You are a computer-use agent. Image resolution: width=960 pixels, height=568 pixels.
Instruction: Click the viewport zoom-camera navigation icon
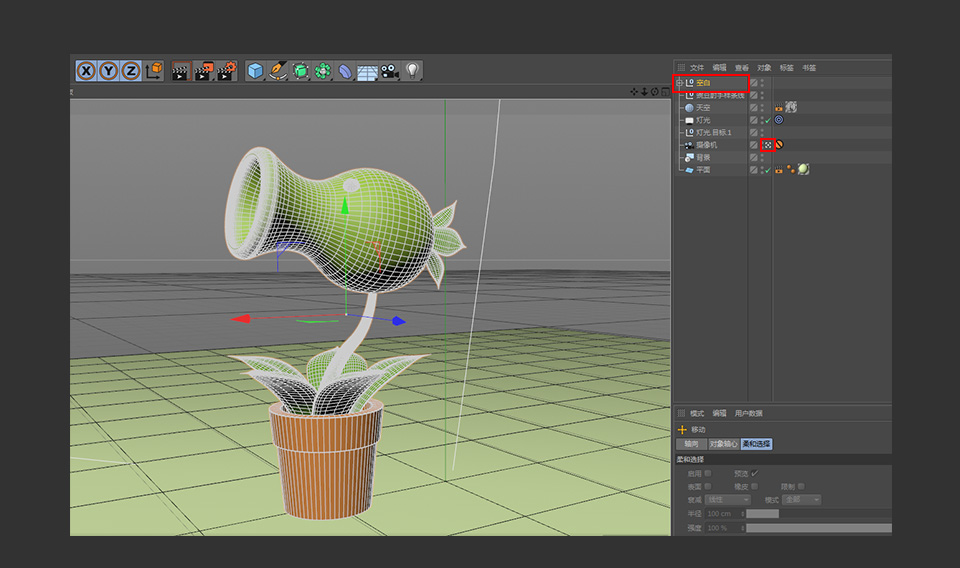point(644,92)
